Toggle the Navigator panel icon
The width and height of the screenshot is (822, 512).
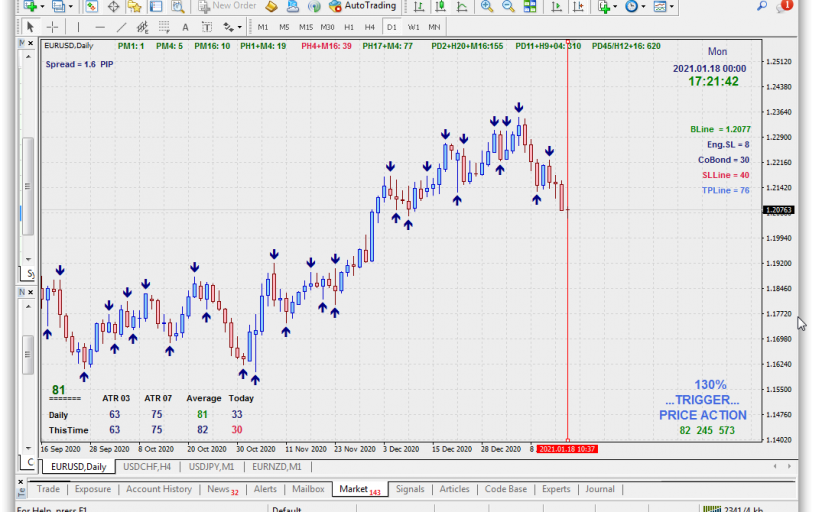tap(135, 6)
